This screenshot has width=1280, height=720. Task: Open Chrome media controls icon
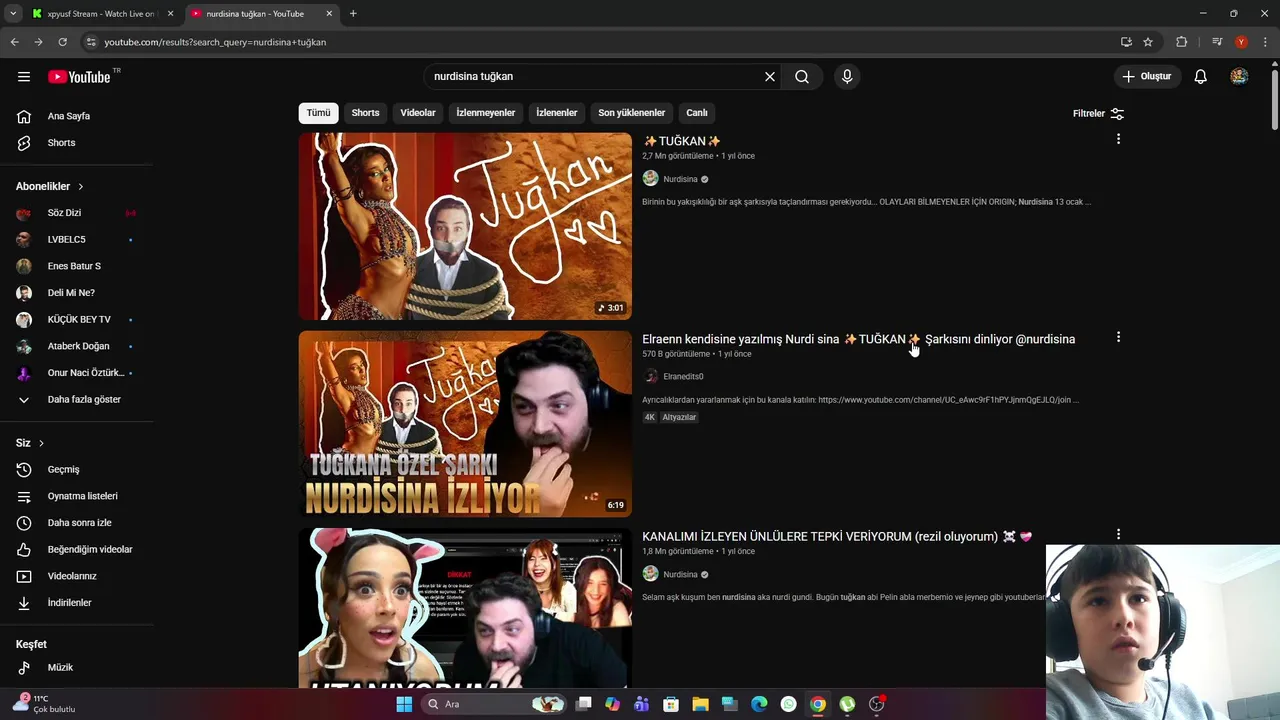1217,42
